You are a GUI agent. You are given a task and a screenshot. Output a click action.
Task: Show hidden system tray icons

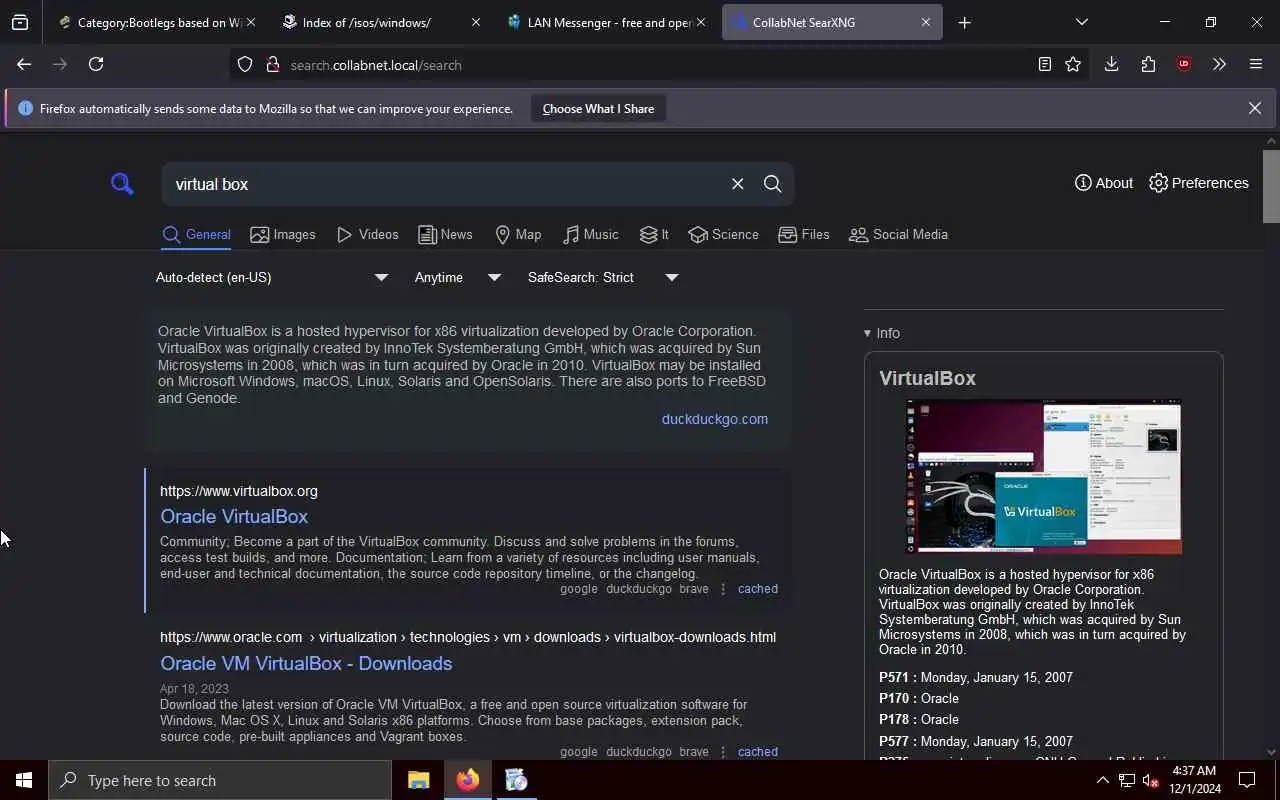[1102, 780]
